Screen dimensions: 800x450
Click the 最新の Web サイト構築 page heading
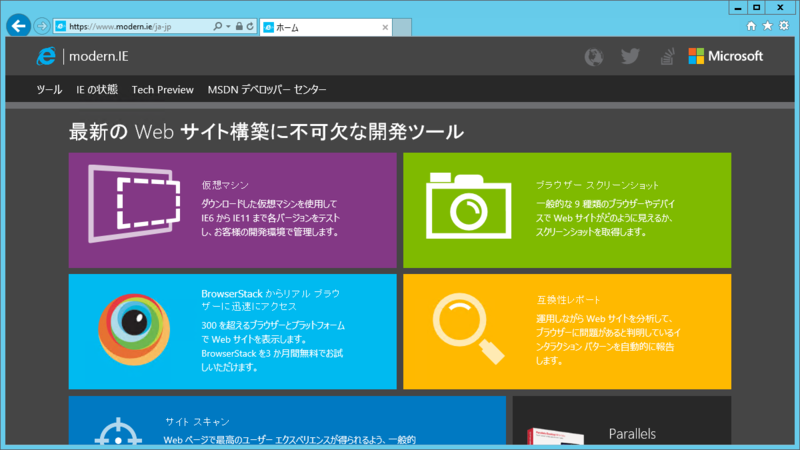point(266,132)
